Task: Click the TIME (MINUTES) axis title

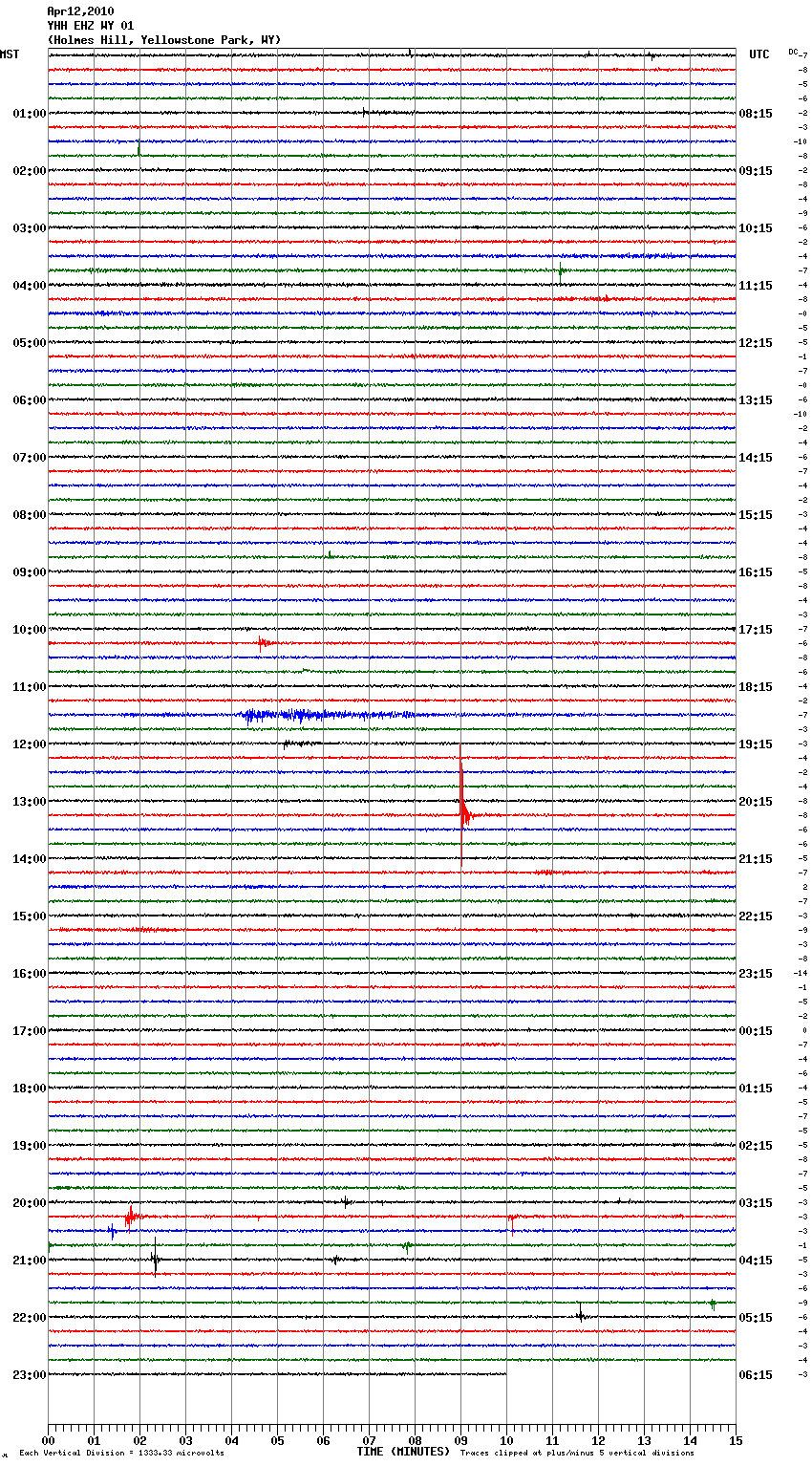Action: [x=403, y=1452]
